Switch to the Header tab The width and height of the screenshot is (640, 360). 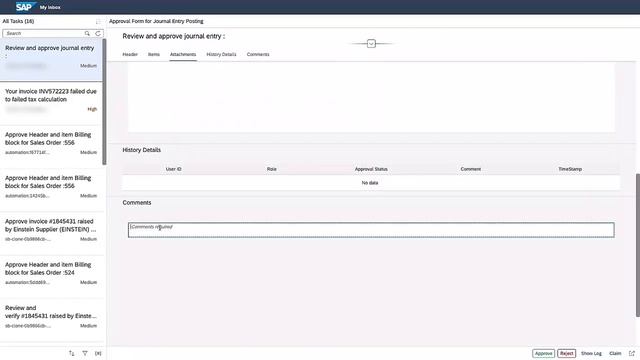pos(130,54)
